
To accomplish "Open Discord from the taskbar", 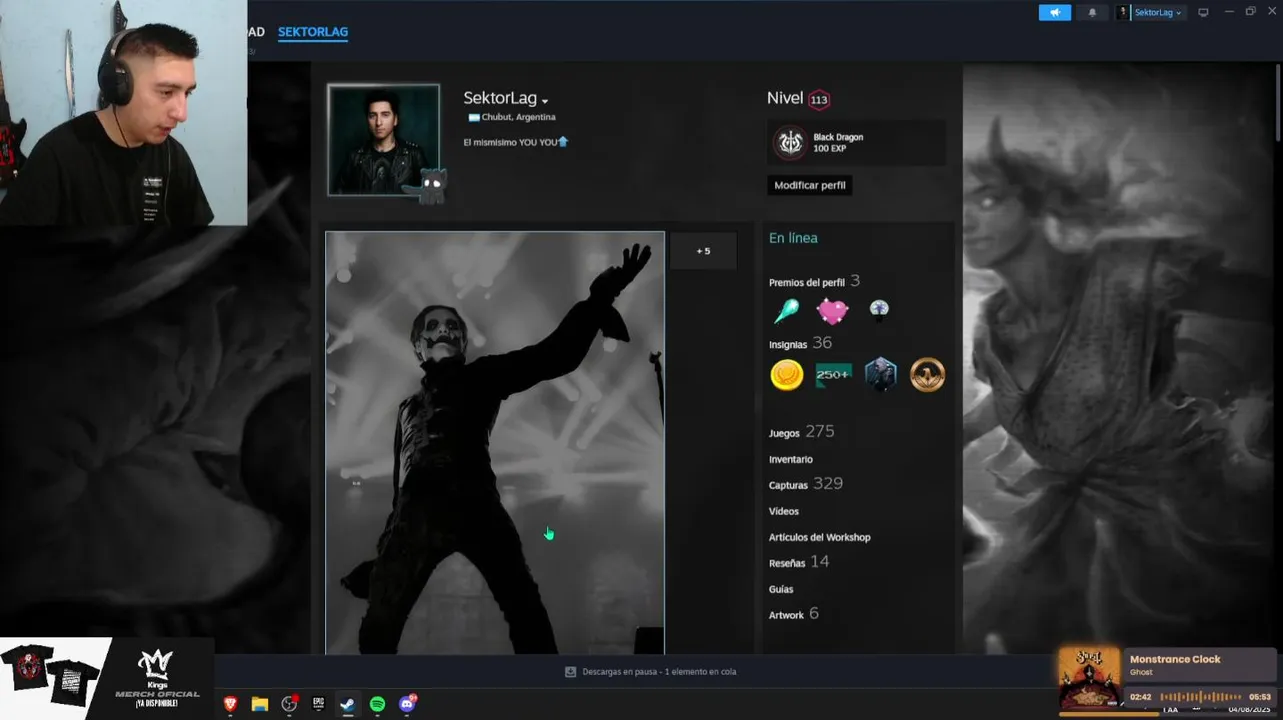I will (x=407, y=704).
